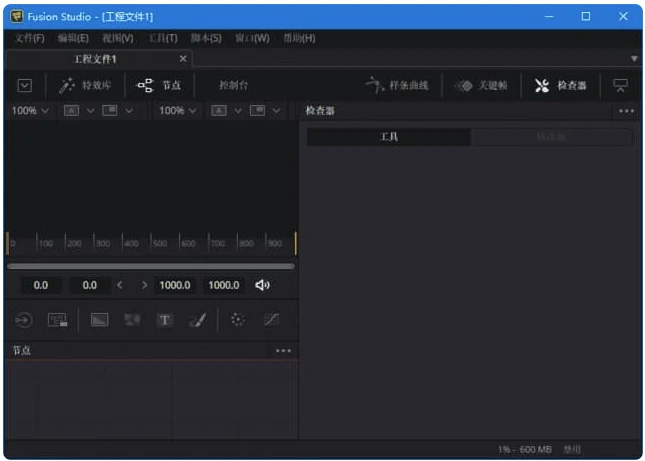Open right viewer 100% zoom dropdown
This screenshot has height=461, width=645.
click(177, 111)
